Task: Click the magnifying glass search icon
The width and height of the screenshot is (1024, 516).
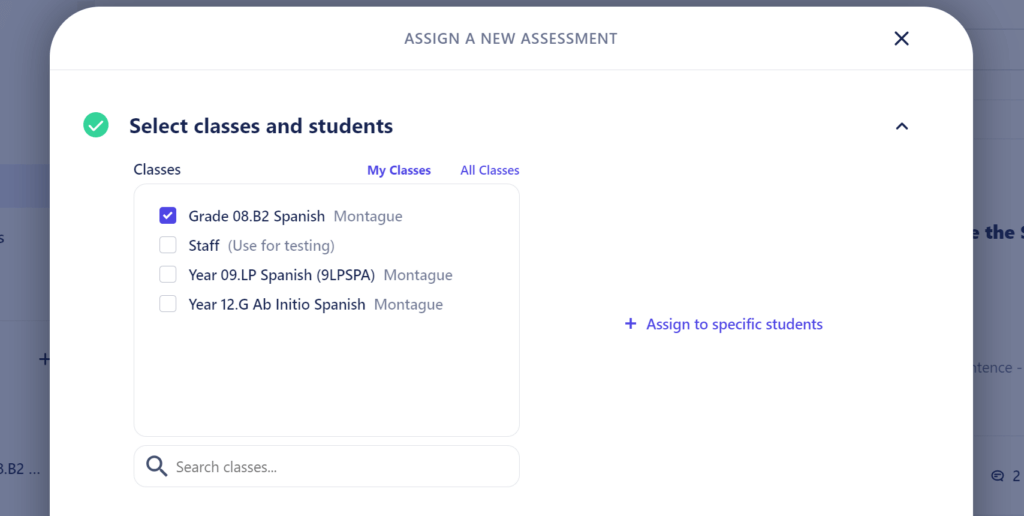Action: 157,466
